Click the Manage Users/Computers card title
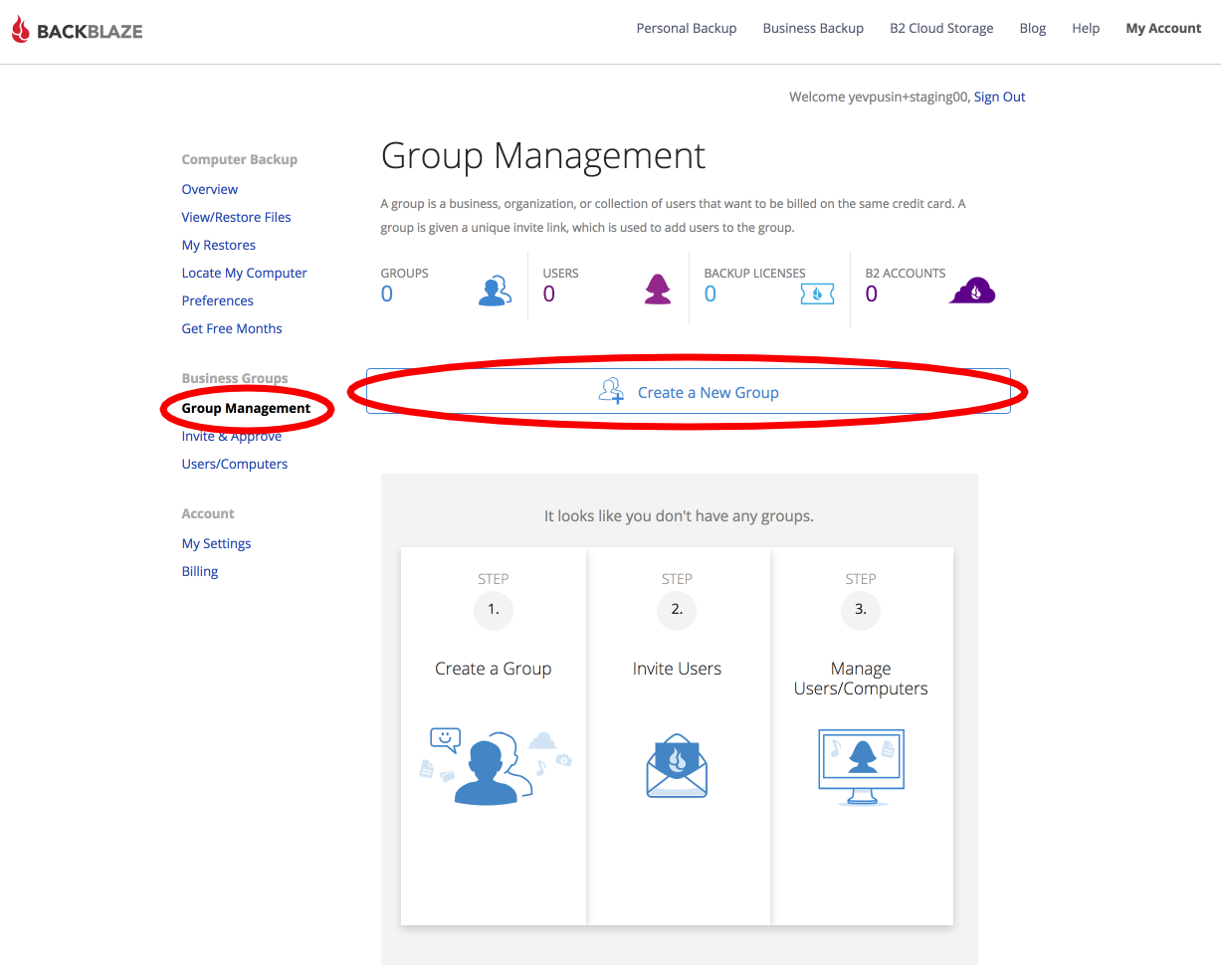Screen dimensions: 1221x980 point(861,679)
